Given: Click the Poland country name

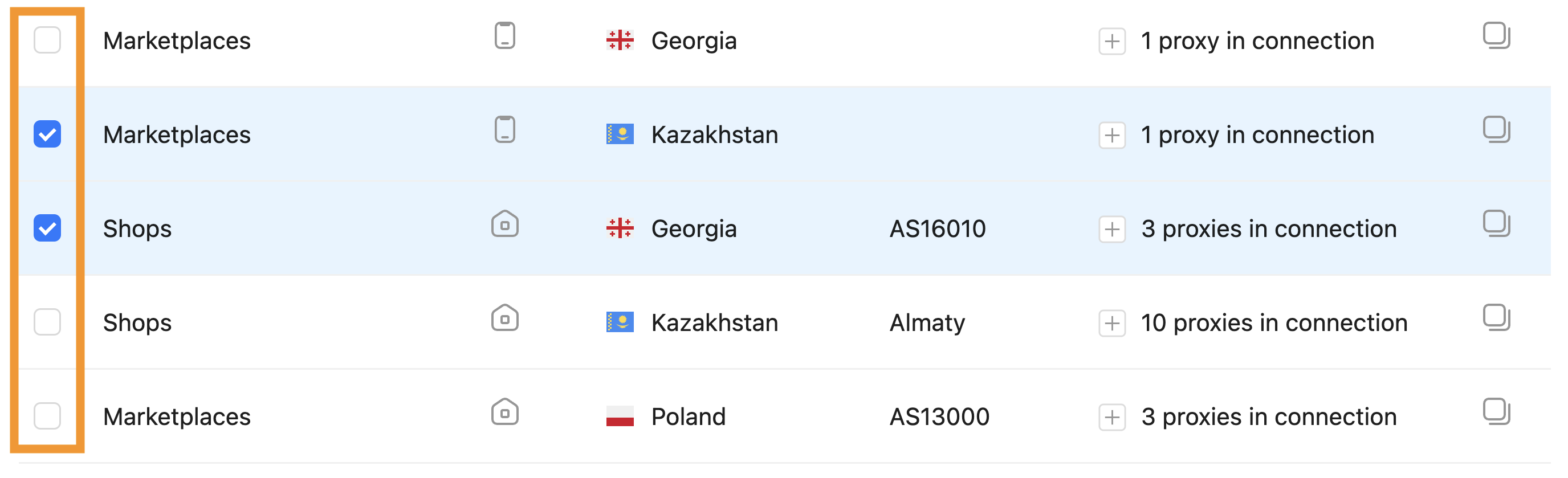Looking at the screenshot, I should click(x=688, y=416).
